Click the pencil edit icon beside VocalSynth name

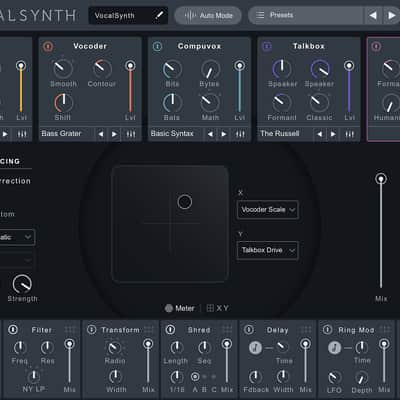click(x=159, y=15)
